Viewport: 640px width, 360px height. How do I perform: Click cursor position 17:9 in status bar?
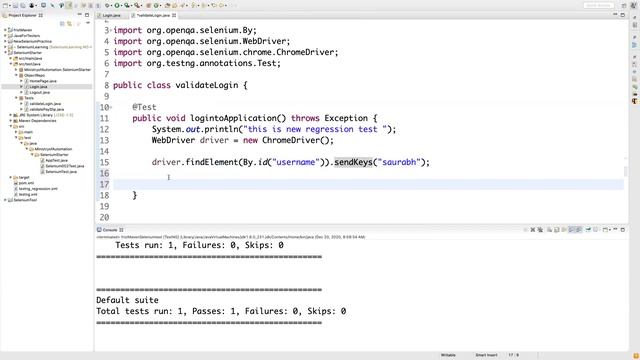point(514,355)
